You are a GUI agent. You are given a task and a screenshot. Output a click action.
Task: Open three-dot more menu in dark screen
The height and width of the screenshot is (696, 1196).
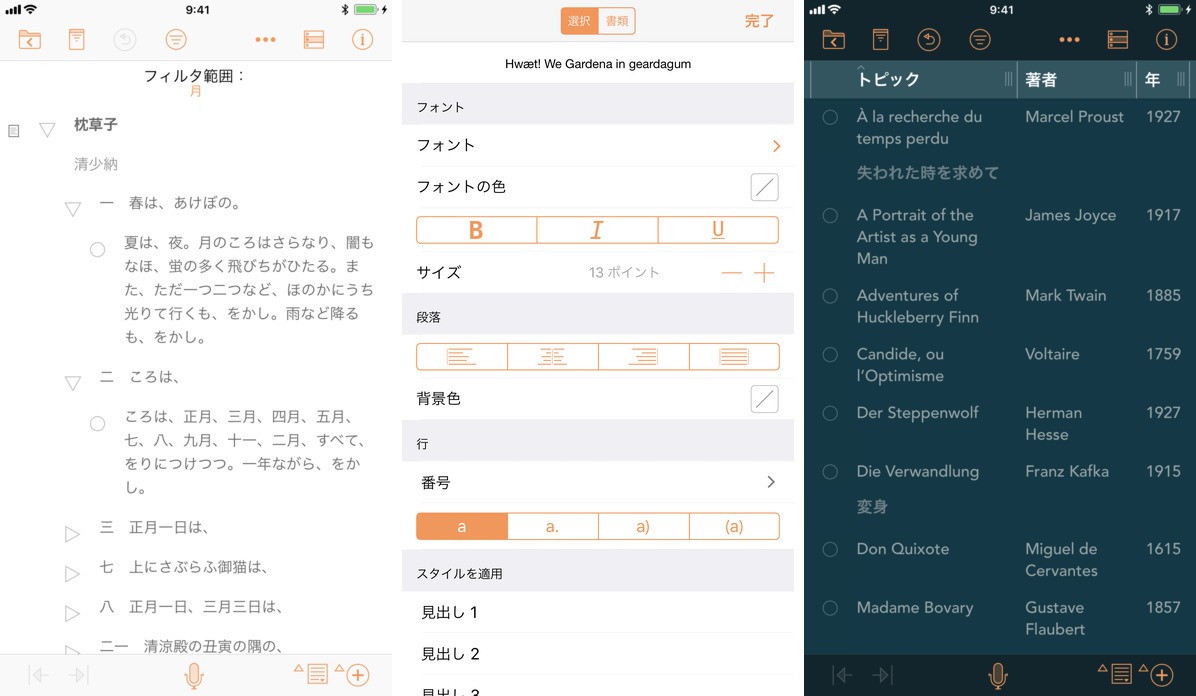click(x=1069, y=40)
